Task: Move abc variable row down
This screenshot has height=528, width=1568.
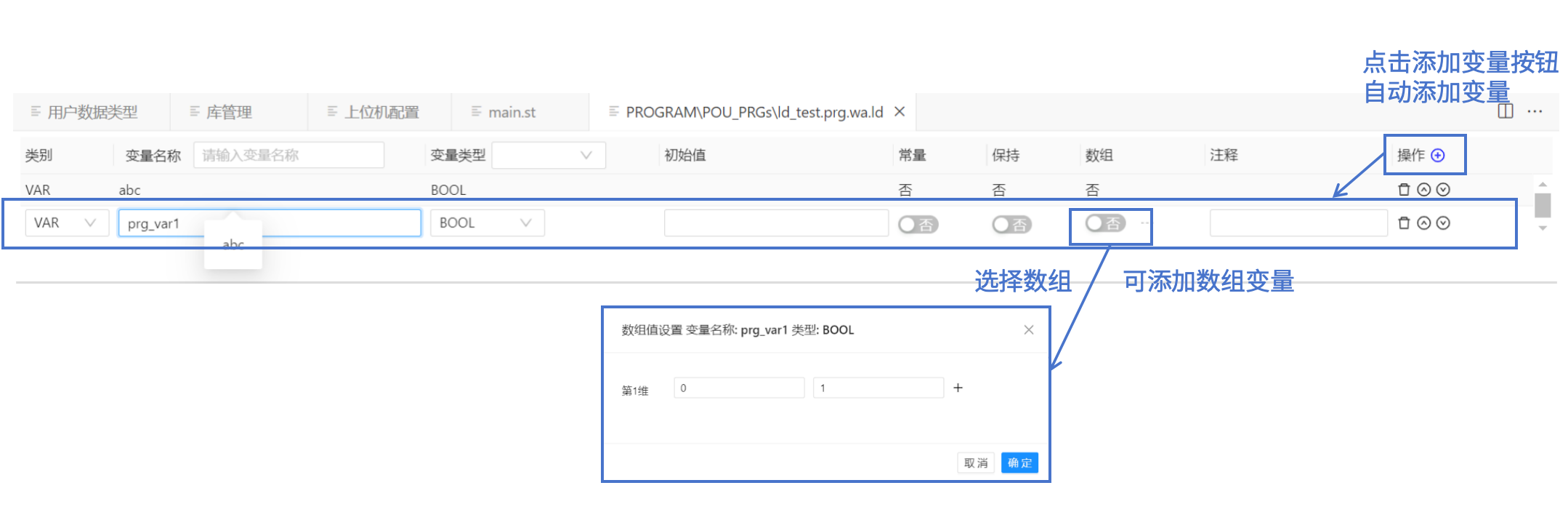Action: click(1443, 190)
